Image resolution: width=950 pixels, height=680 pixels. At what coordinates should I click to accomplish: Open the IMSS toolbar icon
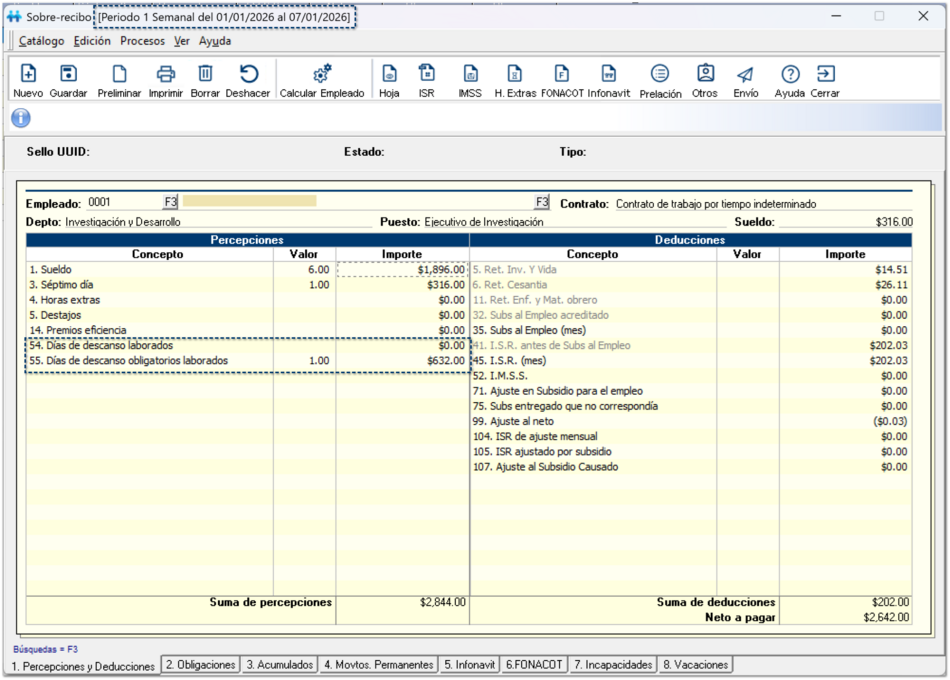coord(470,74)
